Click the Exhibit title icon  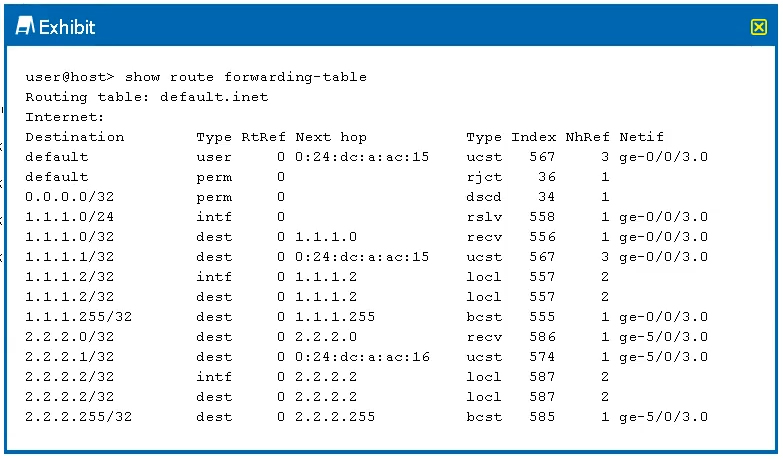pos(25,25)
